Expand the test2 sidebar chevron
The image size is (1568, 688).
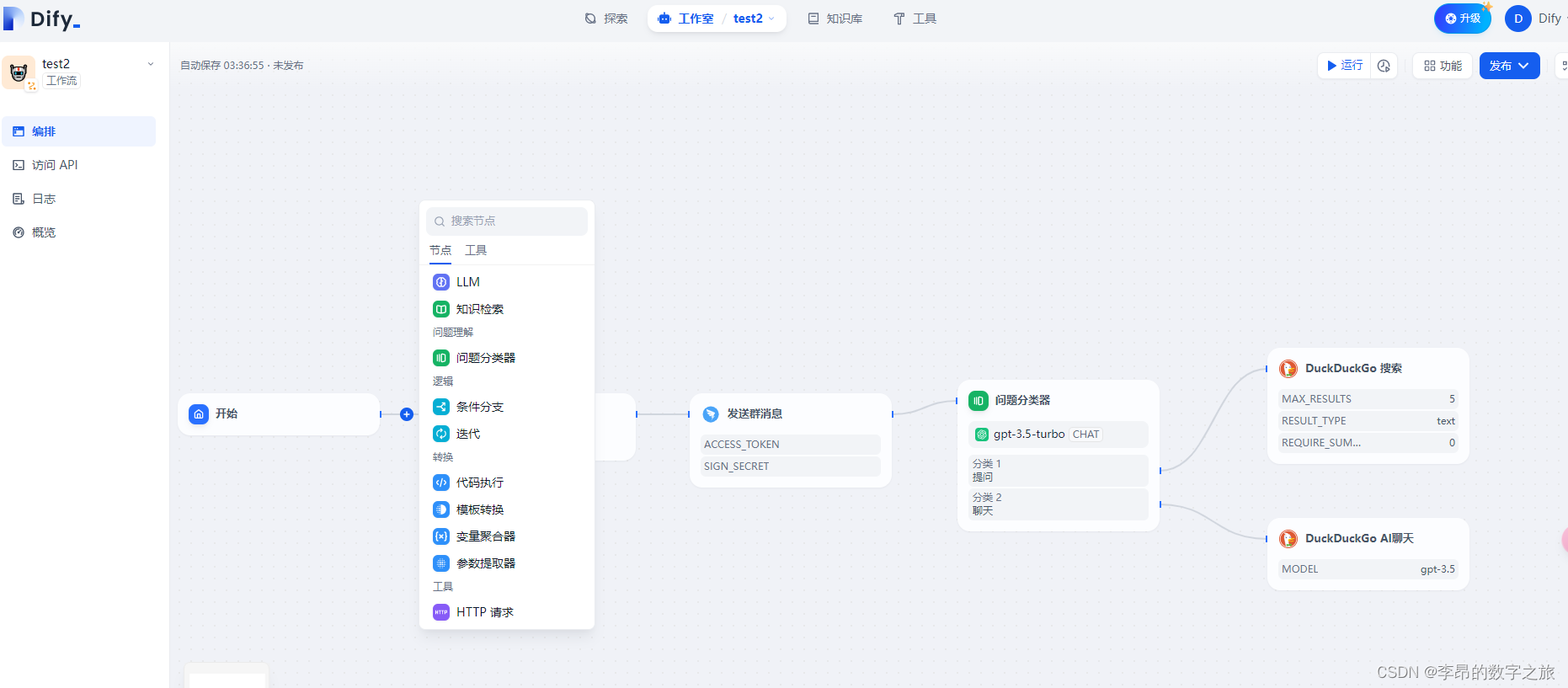point(151,64)
